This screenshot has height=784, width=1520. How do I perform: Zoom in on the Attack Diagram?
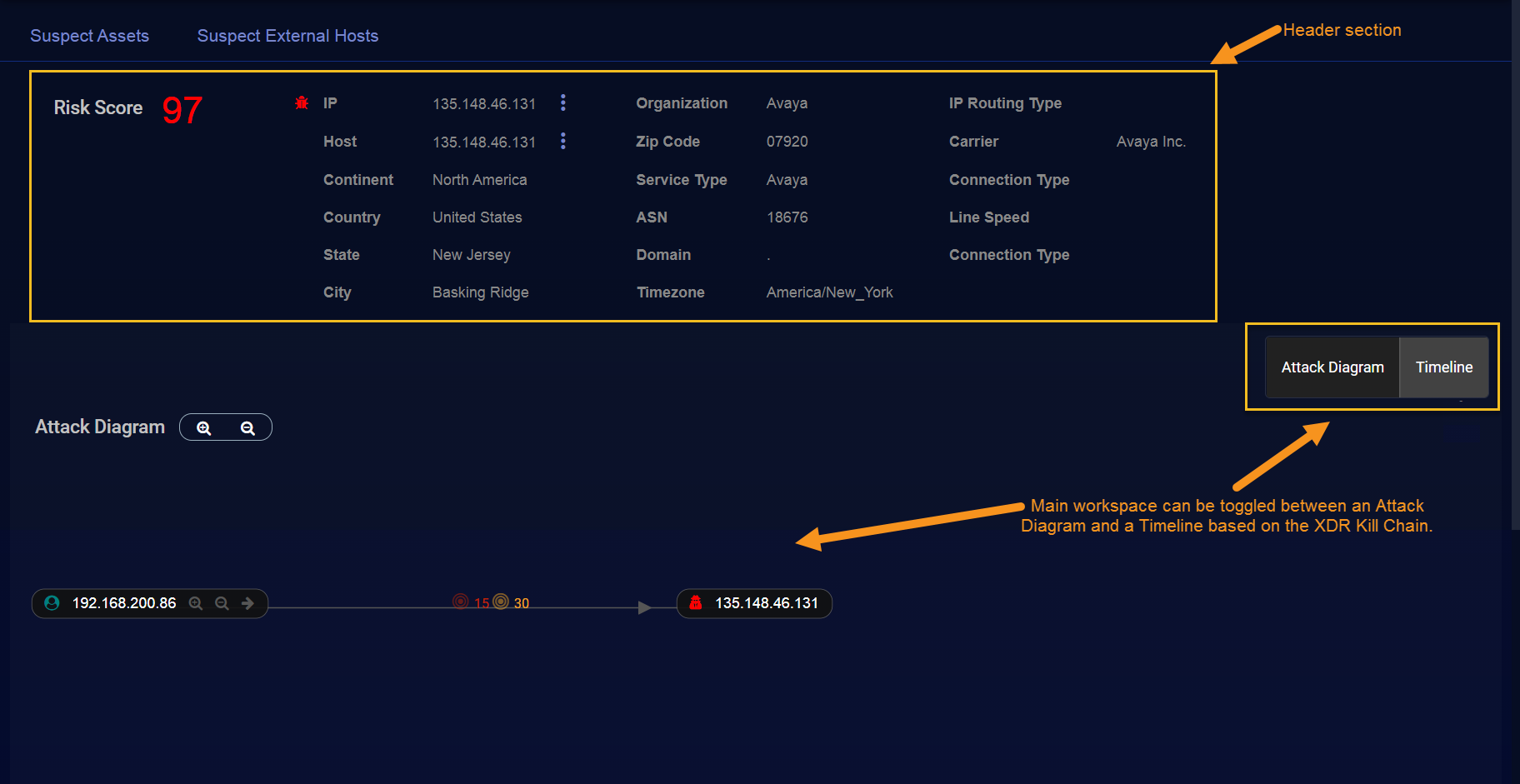203,428
